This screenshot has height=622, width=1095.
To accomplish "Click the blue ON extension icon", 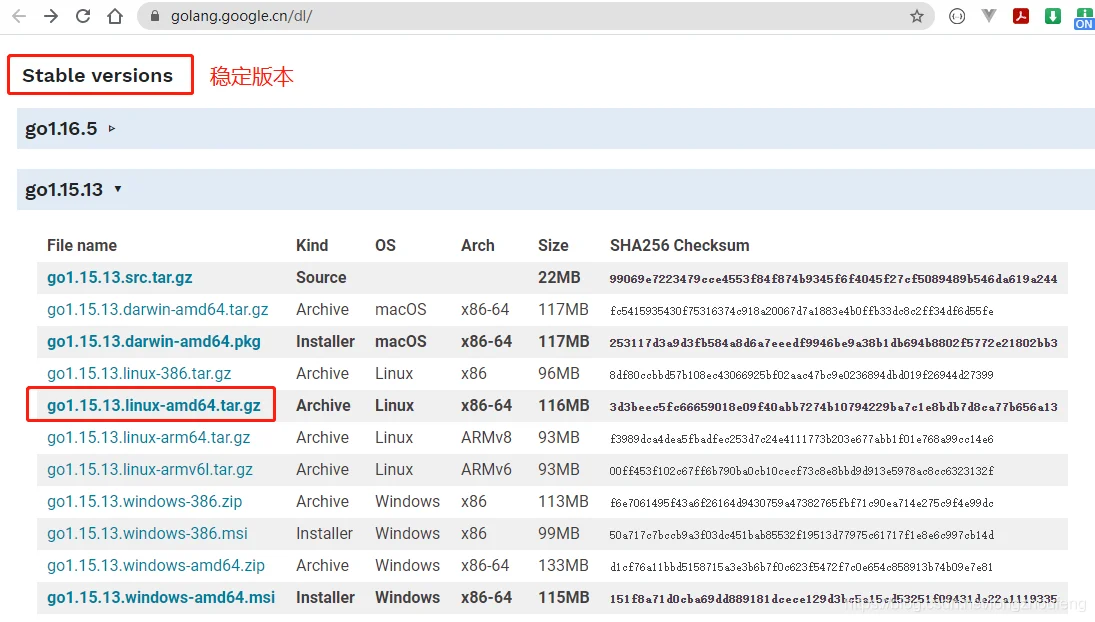I will coord(1084,17).
